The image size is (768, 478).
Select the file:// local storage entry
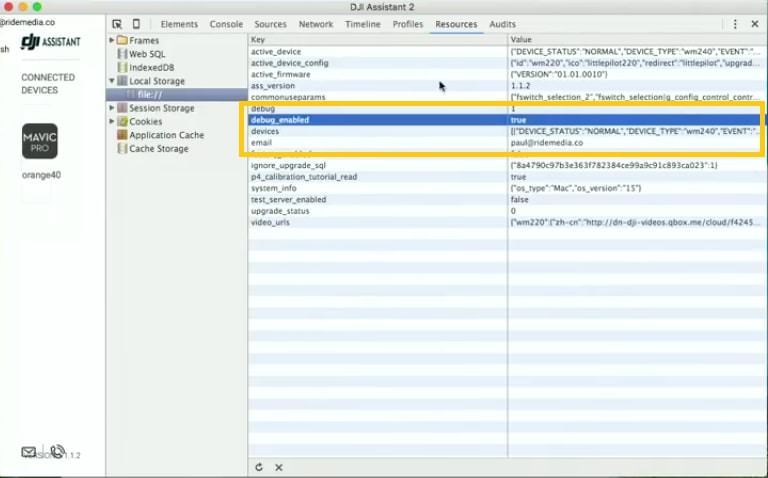[x=151, y=94]
